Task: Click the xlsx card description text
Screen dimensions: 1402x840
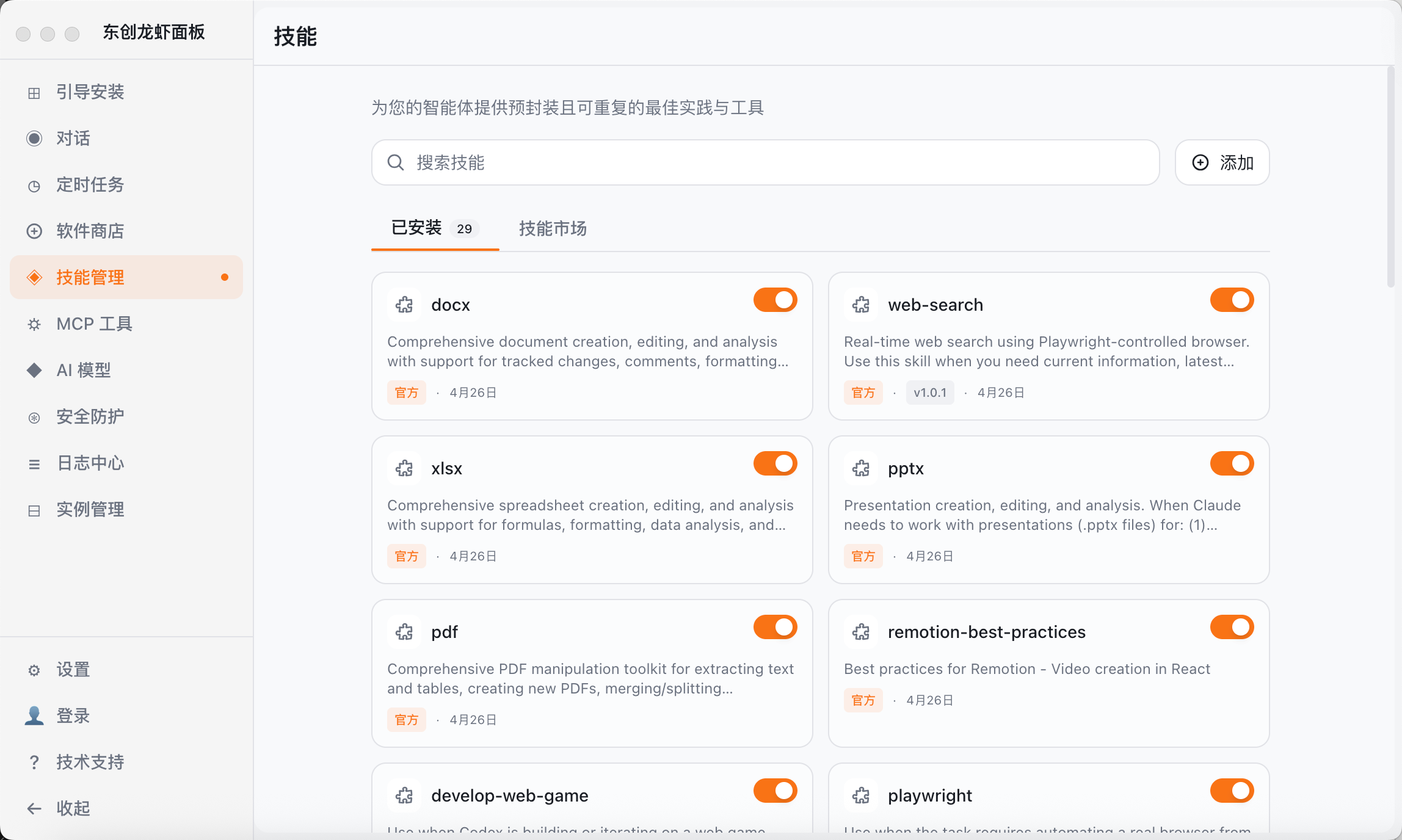Action: 590,515
